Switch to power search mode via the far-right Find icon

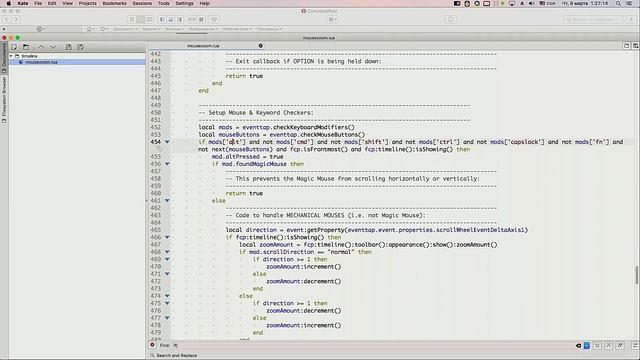click(x=636, y=345)
